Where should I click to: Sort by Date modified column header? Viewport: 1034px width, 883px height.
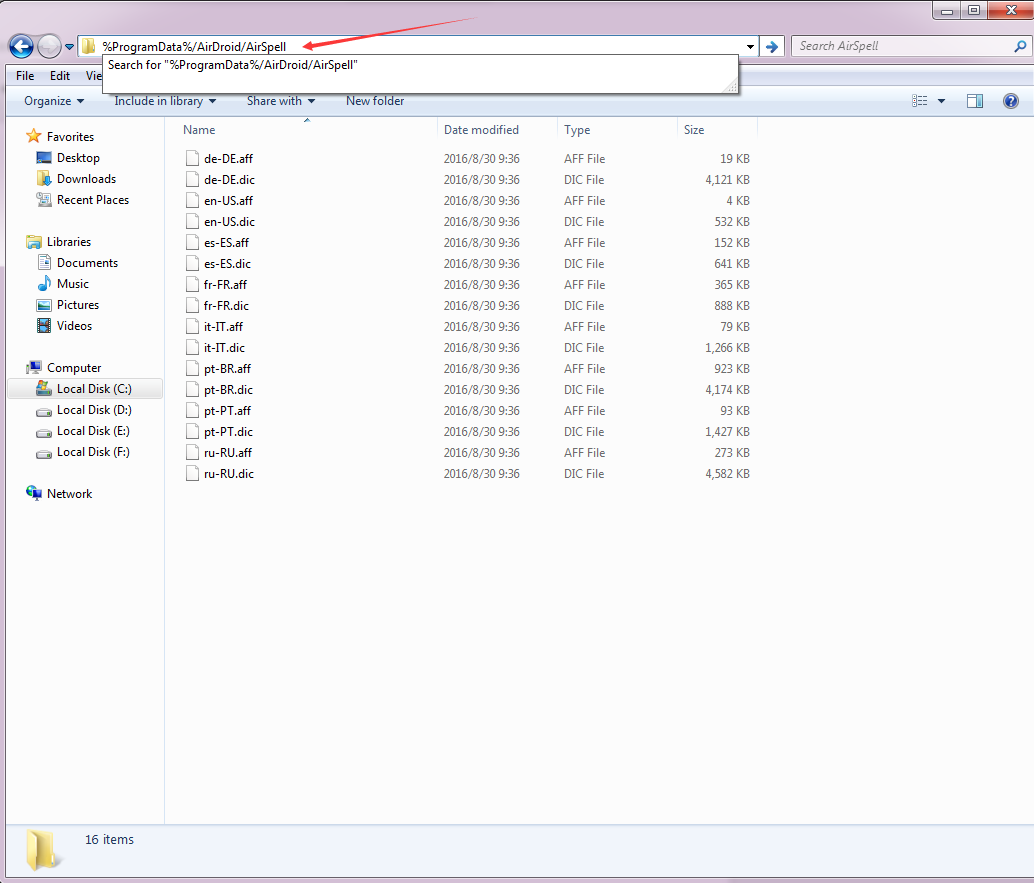click(481, 130)
